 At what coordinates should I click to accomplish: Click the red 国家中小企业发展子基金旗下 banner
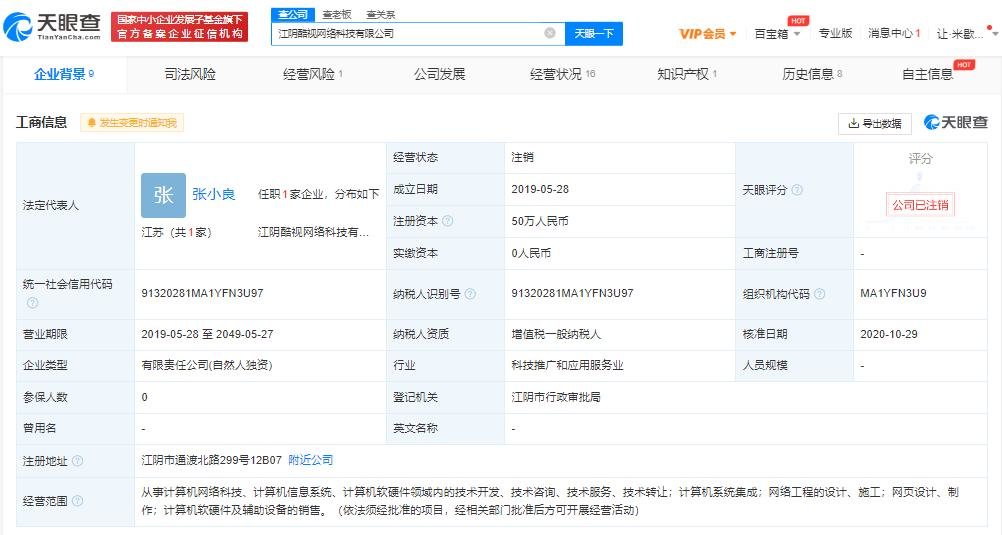180,27
